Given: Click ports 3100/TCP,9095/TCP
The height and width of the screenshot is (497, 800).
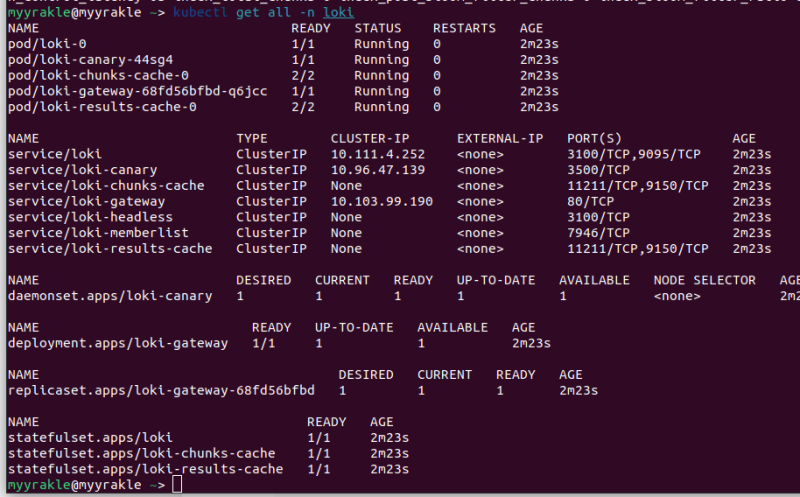Looking at the screenshot, I should 634,154.
